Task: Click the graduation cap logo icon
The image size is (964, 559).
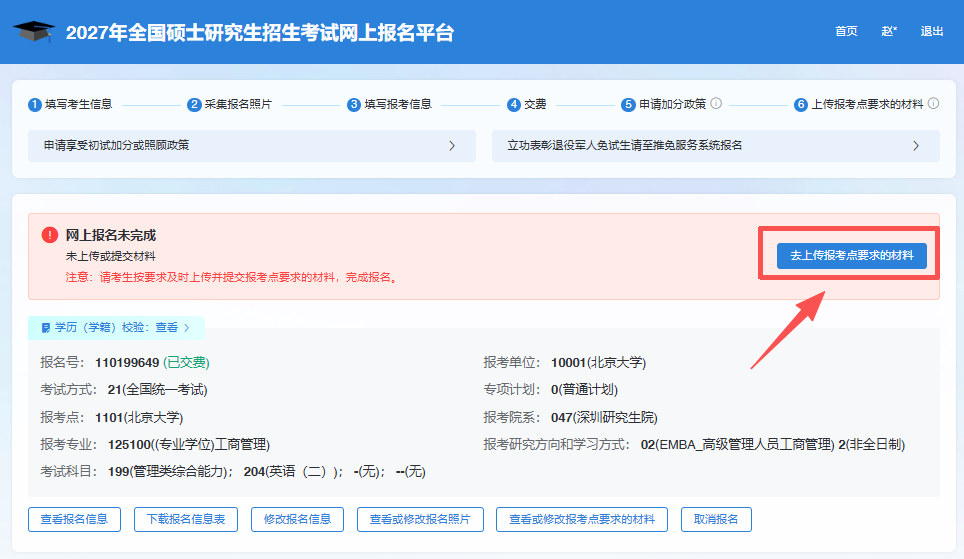Action: [34, 31]
